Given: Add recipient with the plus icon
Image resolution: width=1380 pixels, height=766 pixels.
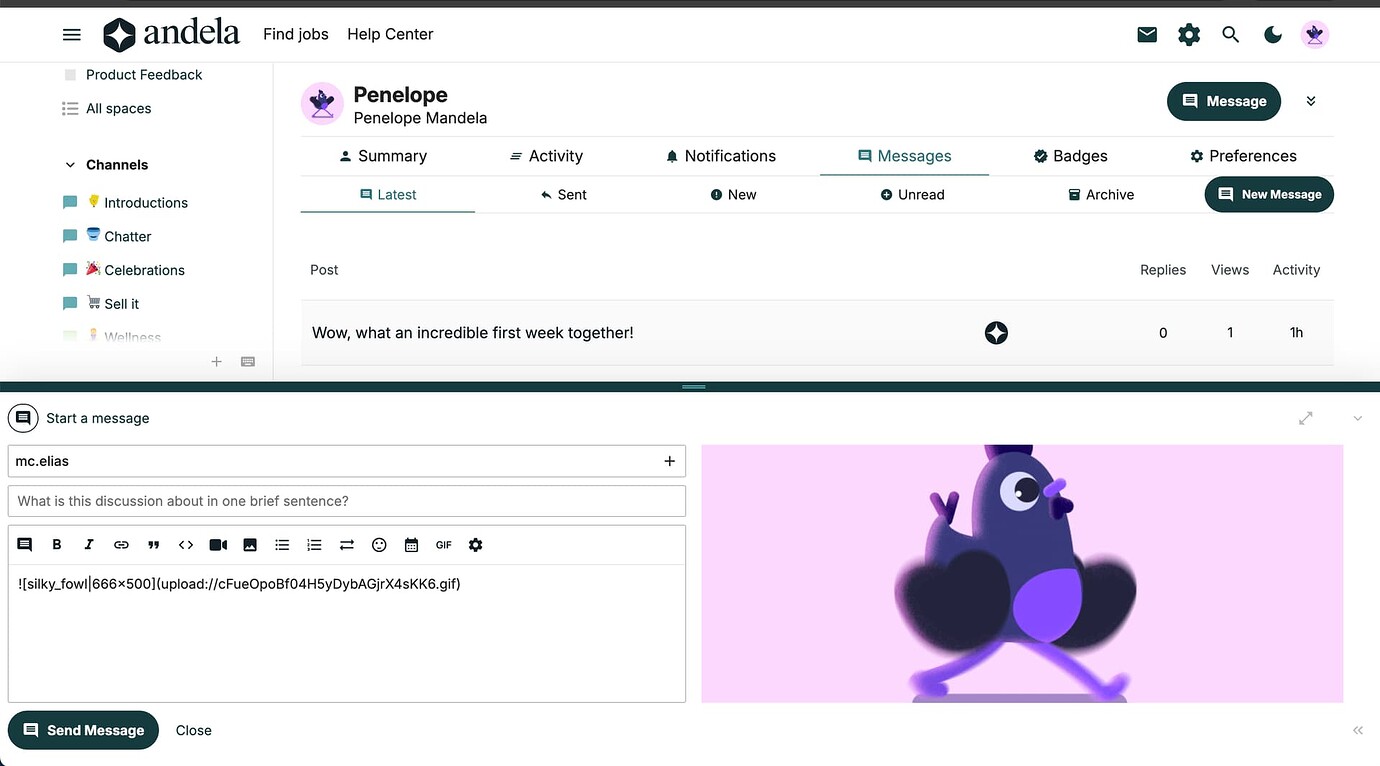Looking at the screenshot, I should click(669, 461).
